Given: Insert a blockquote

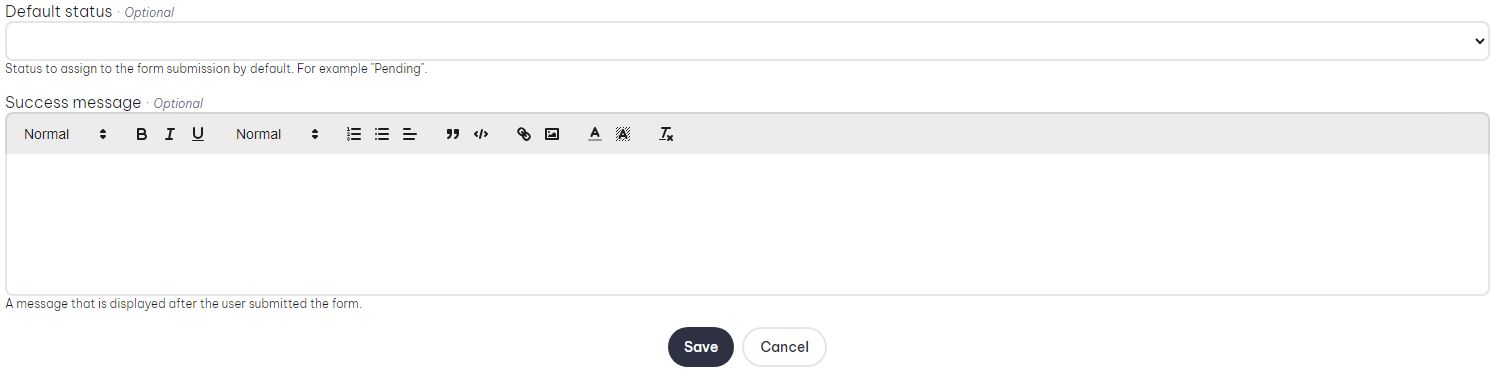Looking at the screenshot, I should [453, 134].
